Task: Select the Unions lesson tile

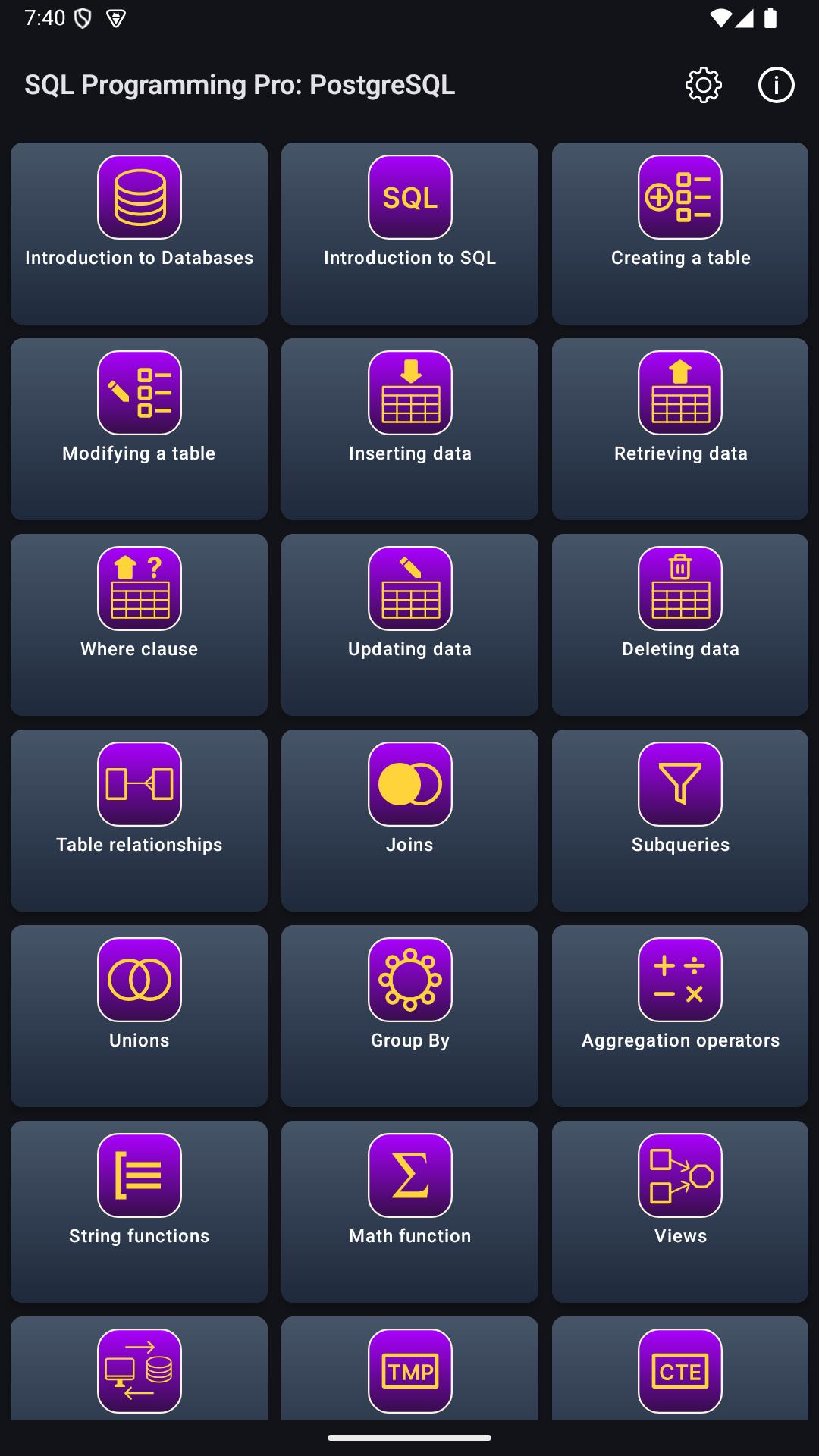Action: pos(140,1016)
